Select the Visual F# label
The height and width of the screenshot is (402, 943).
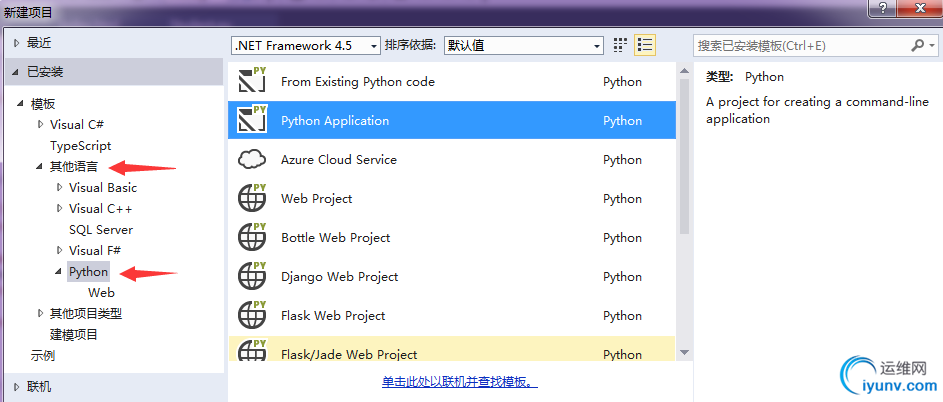point(95,250)
